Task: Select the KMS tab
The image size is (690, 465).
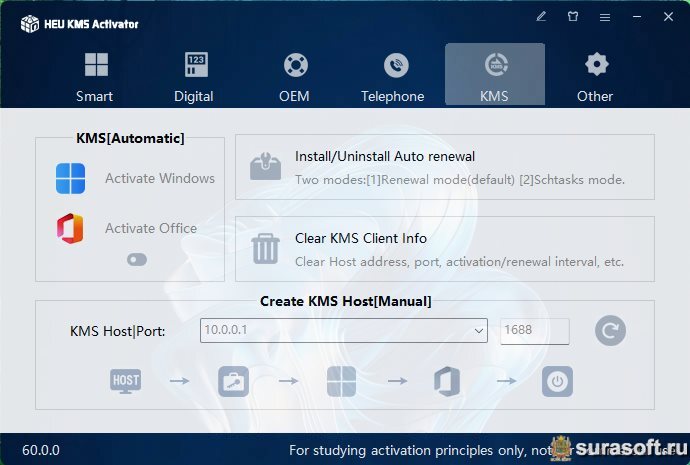Action: pos(495,74)
